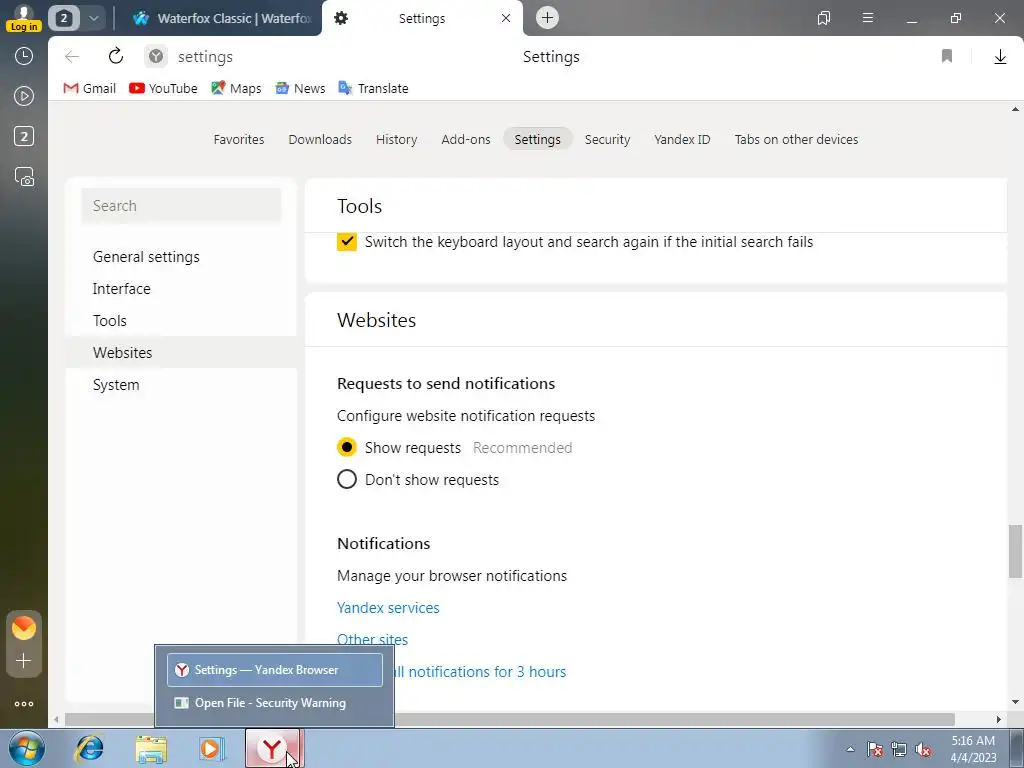Open the Gmail bookmark

[89, 88]
